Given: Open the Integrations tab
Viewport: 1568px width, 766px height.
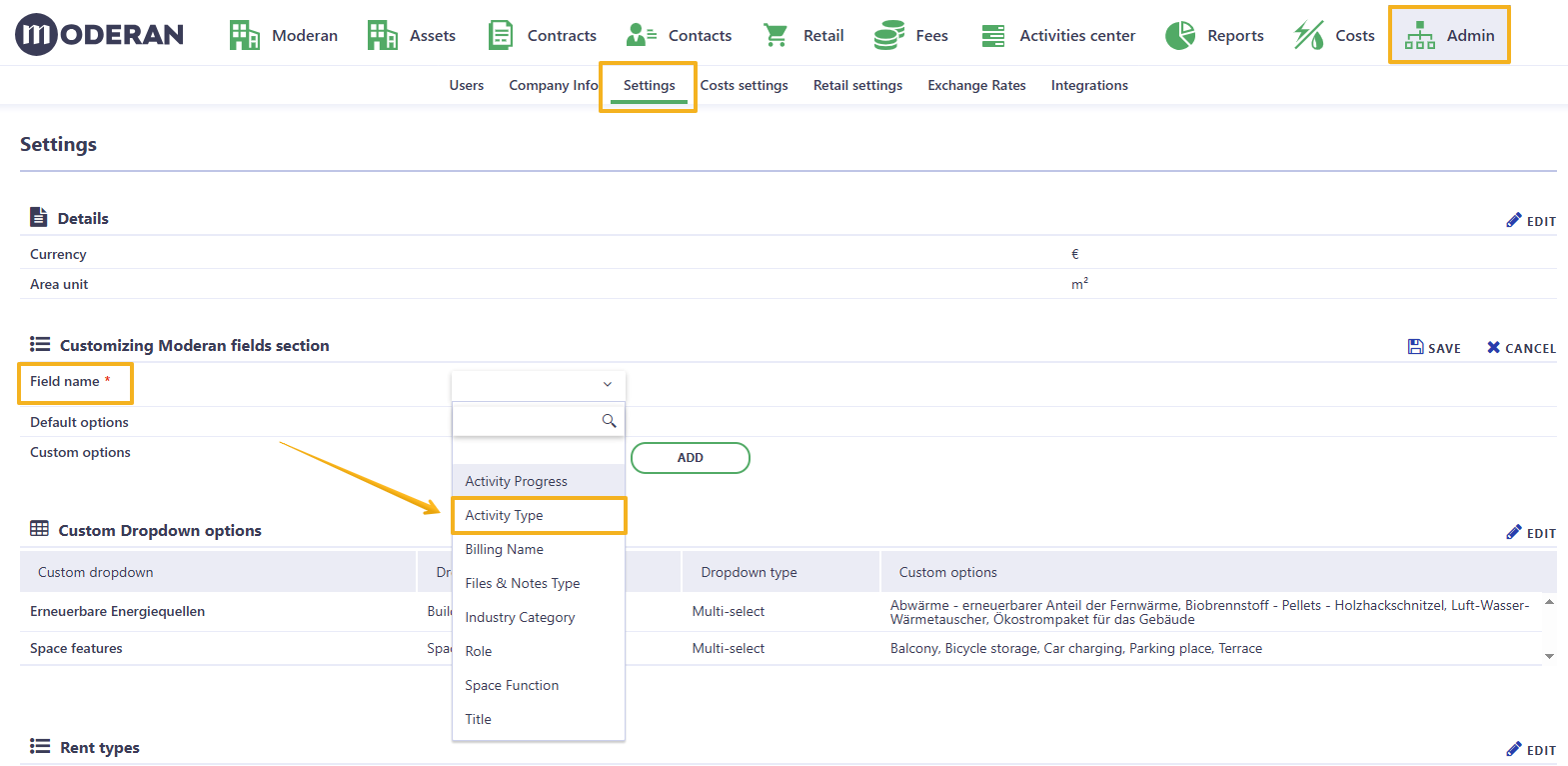Looking at the screenshot, I should (1089, 85).
